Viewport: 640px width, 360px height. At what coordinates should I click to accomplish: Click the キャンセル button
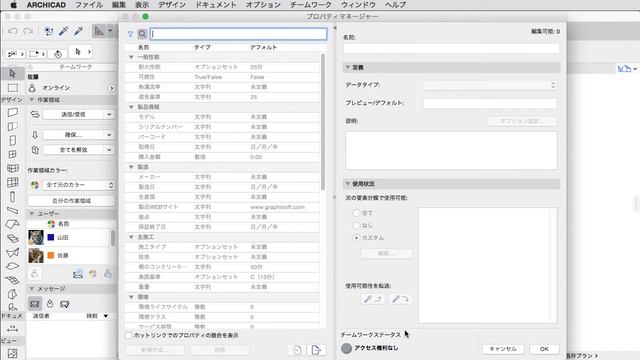pos(503,349)
